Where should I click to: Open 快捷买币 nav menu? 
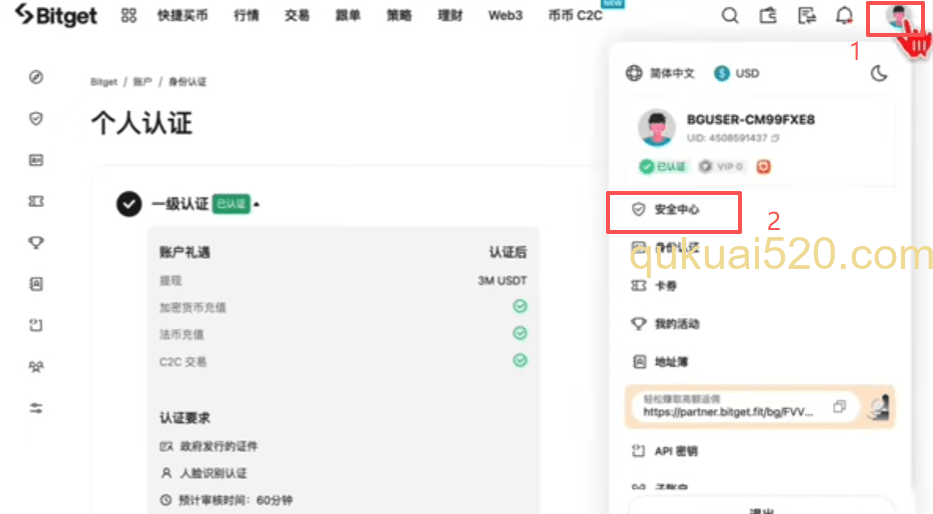pyautogui.click(x=183, y=15)
